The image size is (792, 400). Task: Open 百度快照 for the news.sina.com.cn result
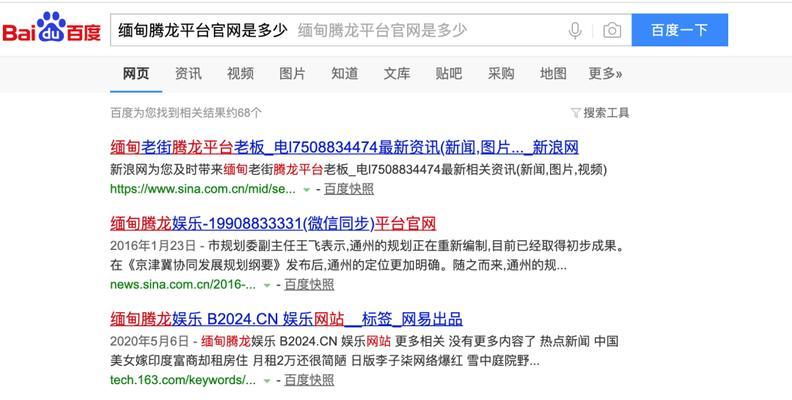click(x=309, y=284)
